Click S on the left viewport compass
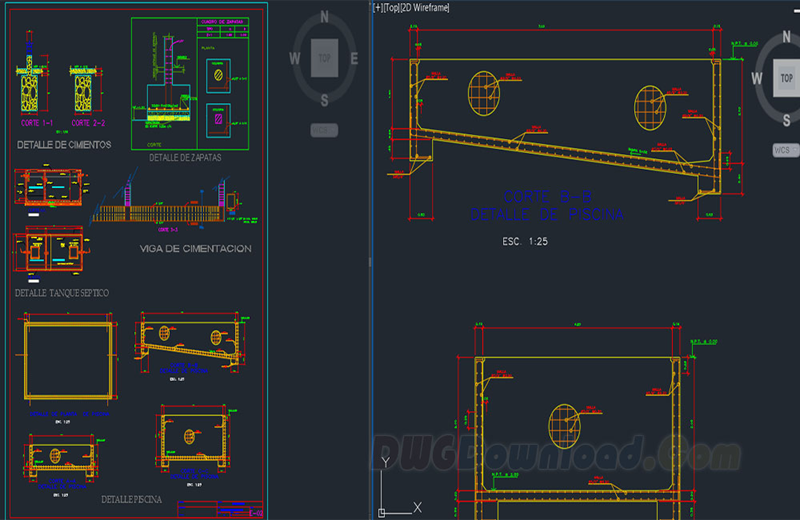800x520 pixels. 324,101
